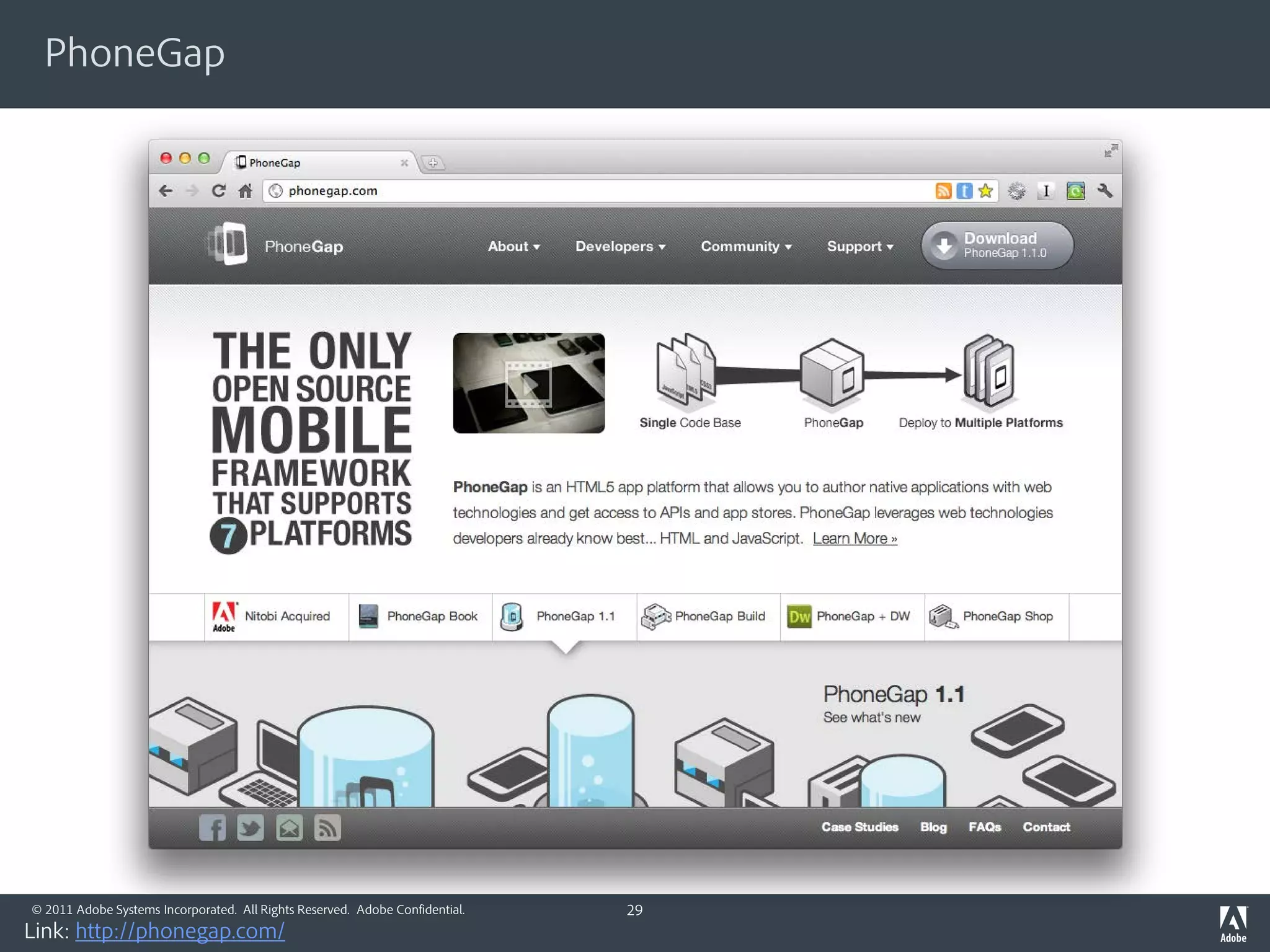Open the Contact footer link
The height and width of the screenshot is (952, 1270).
[x=1046, y=827]
